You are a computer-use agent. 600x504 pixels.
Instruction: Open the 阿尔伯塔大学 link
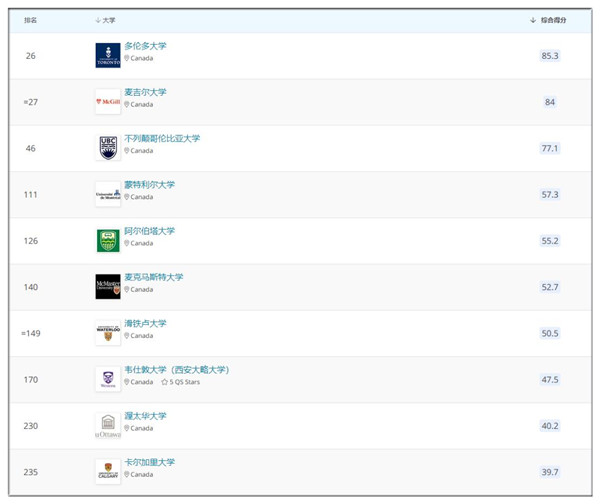pyautogui.click(x=150, y=231)
